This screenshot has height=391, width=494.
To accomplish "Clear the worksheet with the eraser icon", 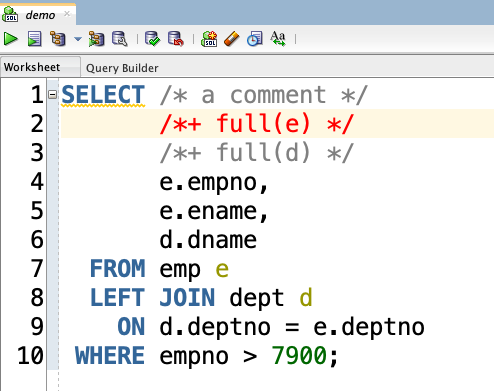I will (x=232, y=39).
